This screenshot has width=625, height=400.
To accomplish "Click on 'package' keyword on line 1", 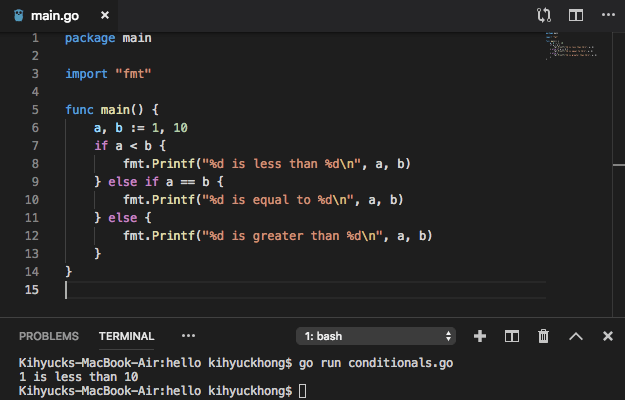I will click(90, 38).
